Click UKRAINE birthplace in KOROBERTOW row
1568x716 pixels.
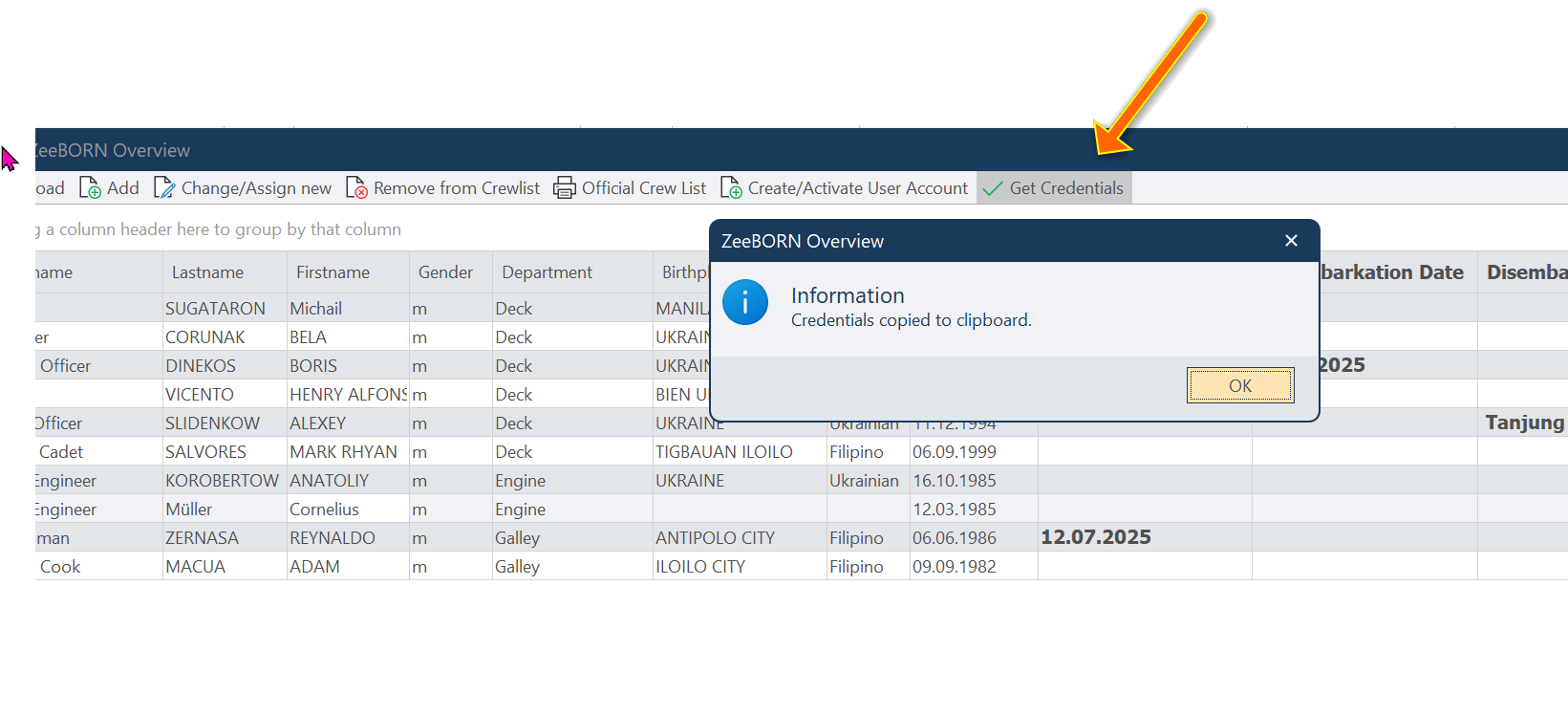click(740, 481)
